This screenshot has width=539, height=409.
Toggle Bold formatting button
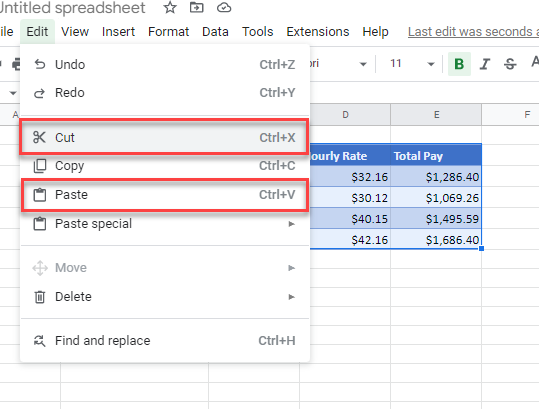(459, 64)
